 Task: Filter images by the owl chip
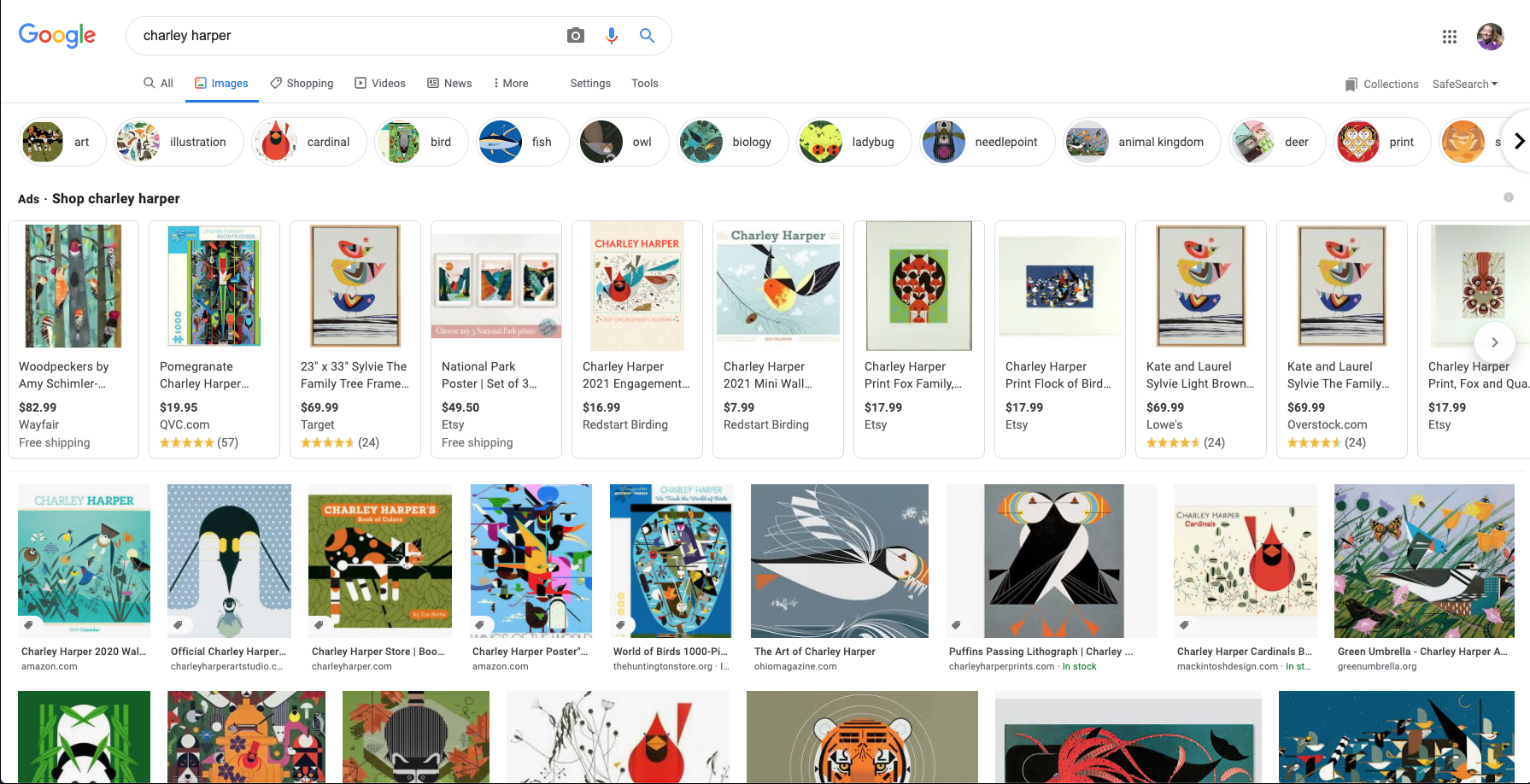pyautogui.click(x=624, y=142)
